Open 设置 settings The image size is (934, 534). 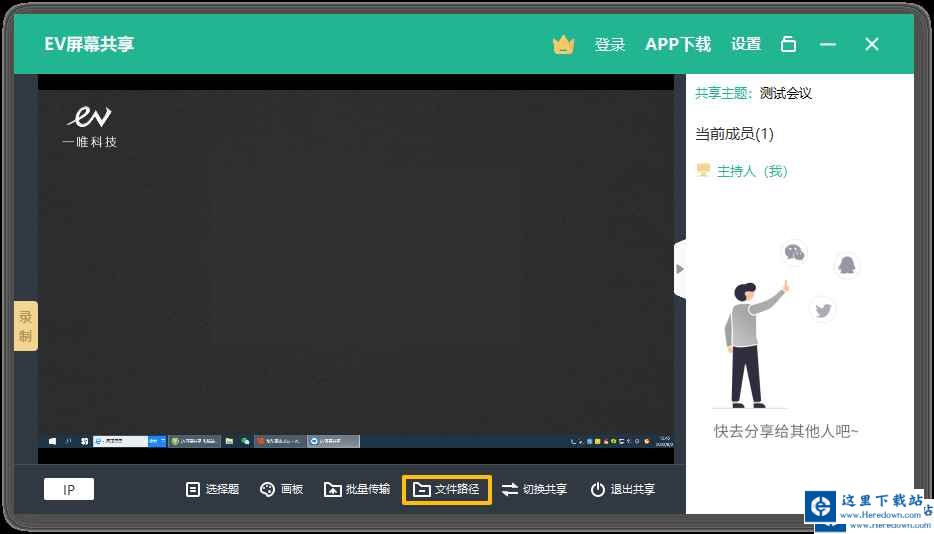click(x=746, y=44)
